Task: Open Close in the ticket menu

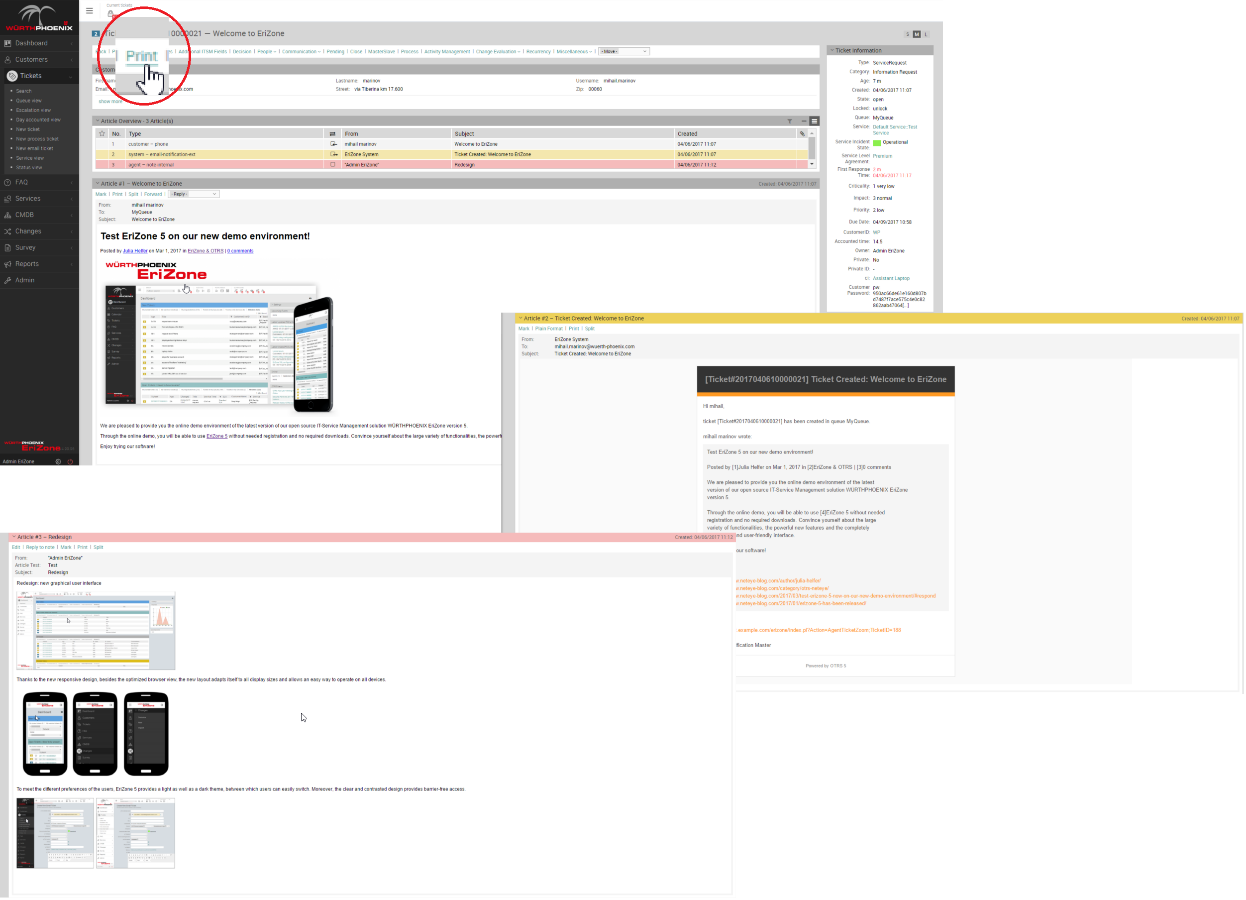Action: coord(356,51)
